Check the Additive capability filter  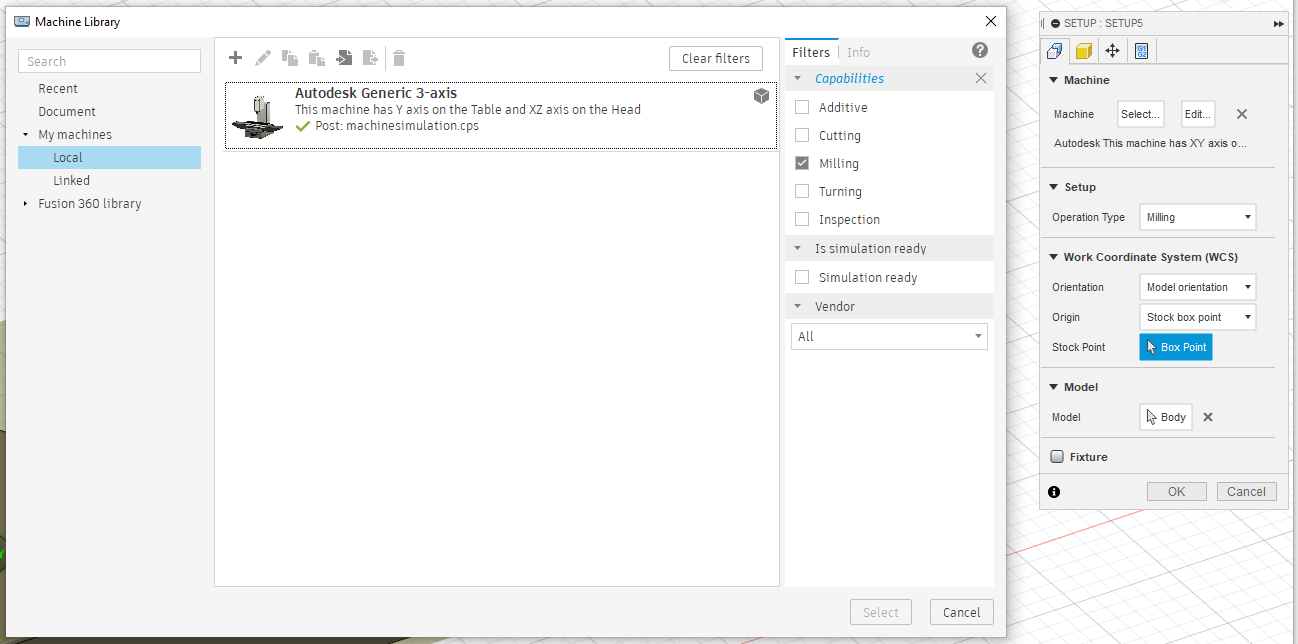(802, 107)
